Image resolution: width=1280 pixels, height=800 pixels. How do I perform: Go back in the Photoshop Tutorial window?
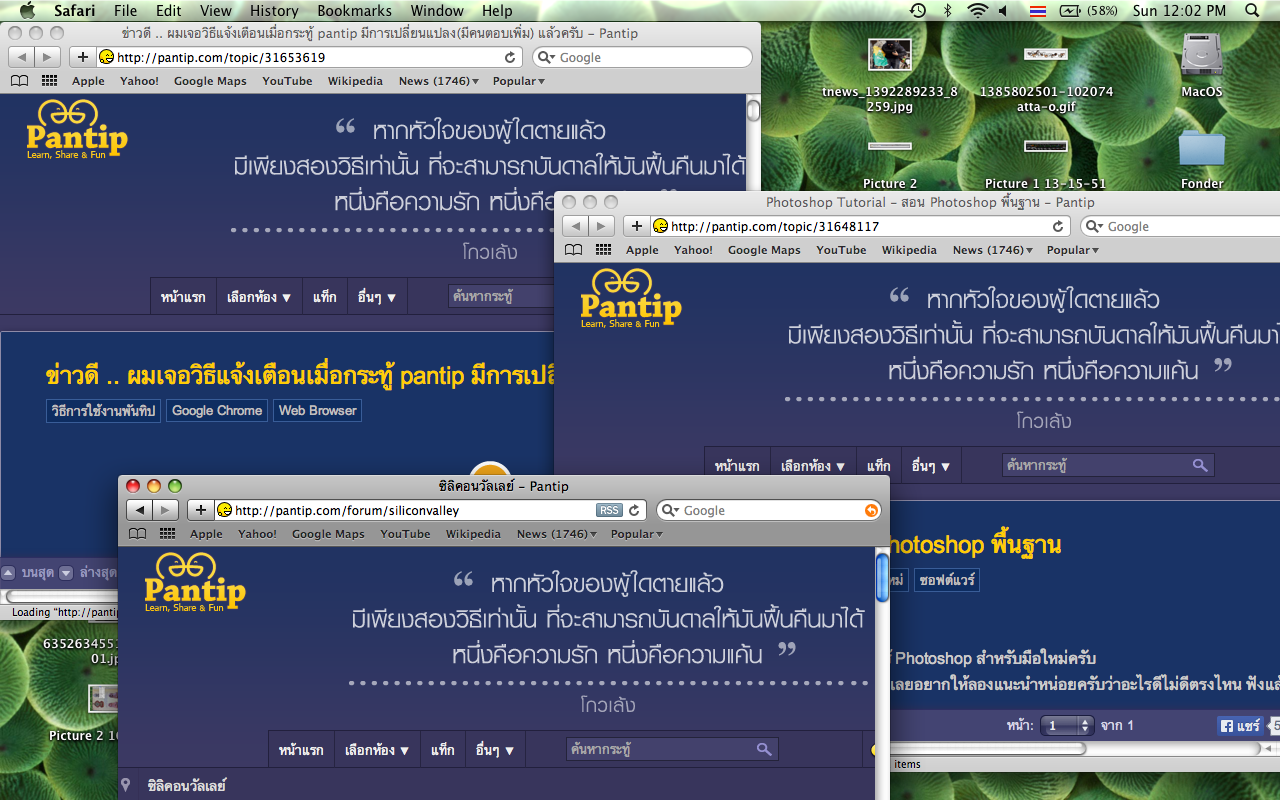coord(575,226)
